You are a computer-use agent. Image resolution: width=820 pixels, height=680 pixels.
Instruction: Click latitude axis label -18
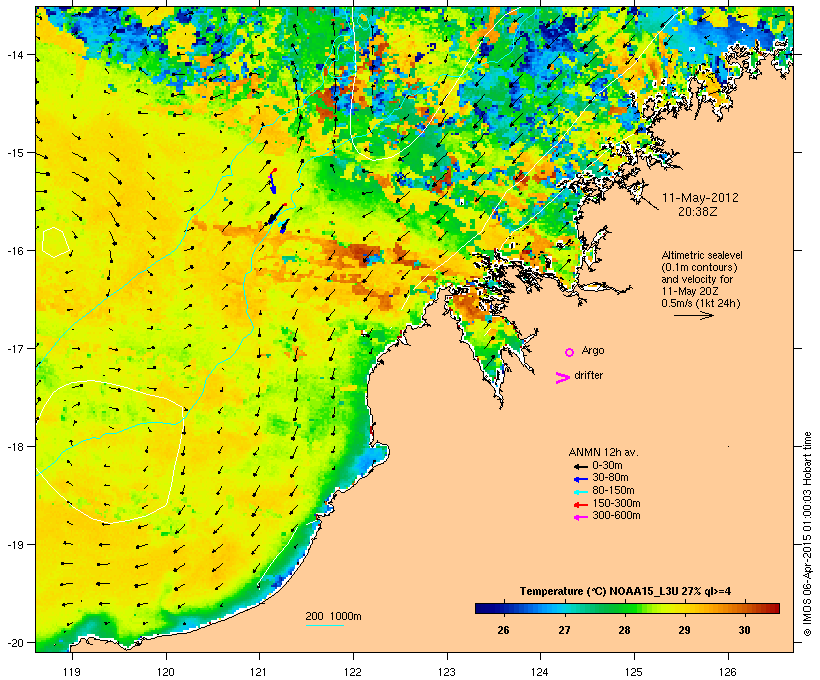coord(14,447)
